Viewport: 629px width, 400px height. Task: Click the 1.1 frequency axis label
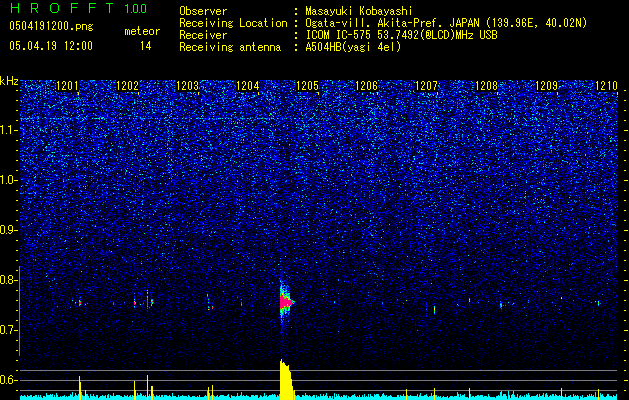[8, 130]
